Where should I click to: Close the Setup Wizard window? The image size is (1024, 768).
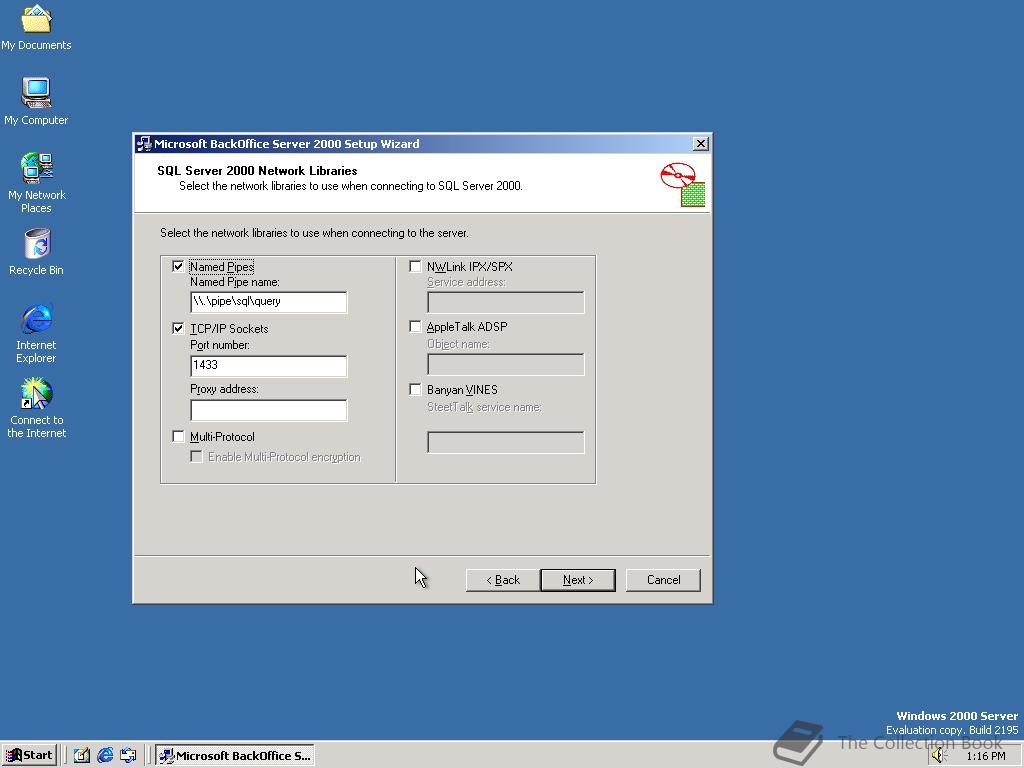[701, 144]
